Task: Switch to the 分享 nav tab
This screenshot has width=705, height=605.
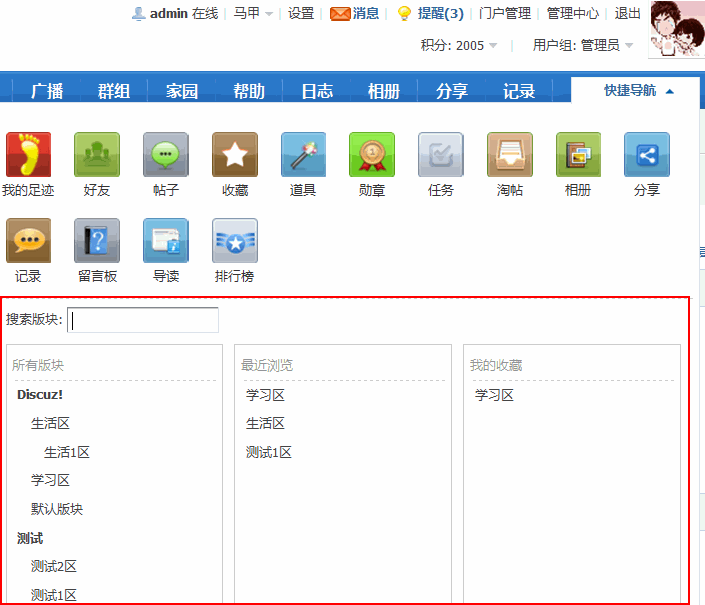Action: (451, 91)
